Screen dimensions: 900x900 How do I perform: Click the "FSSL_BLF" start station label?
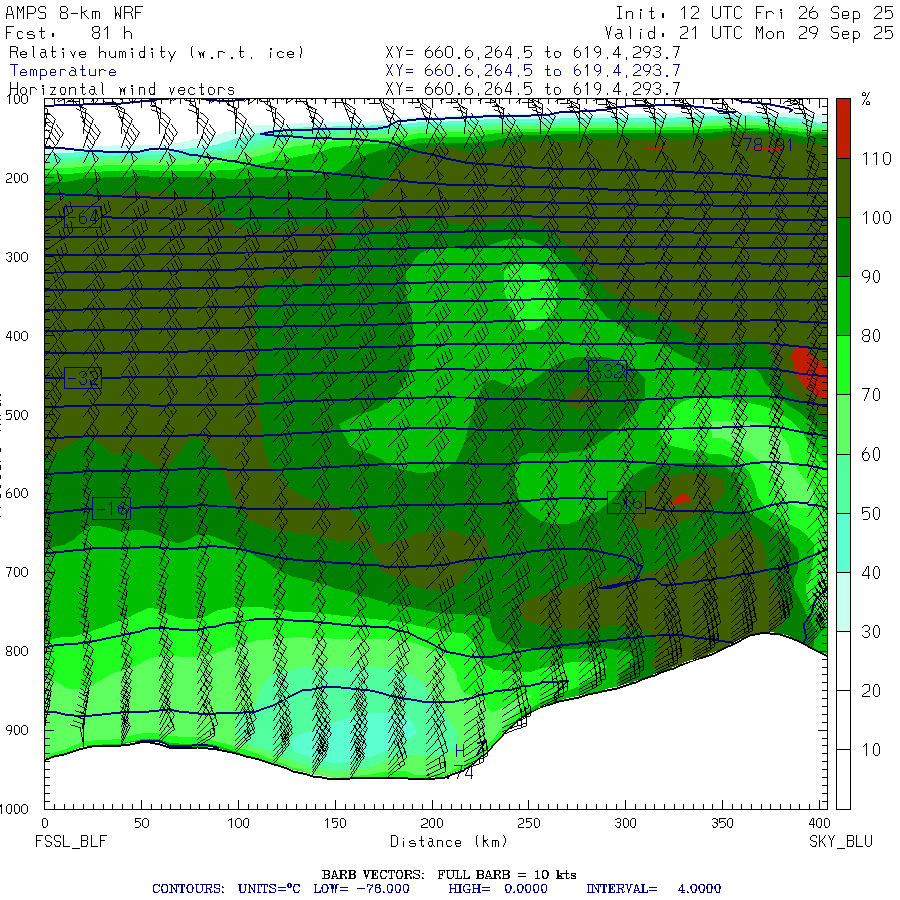pos(71,842)
